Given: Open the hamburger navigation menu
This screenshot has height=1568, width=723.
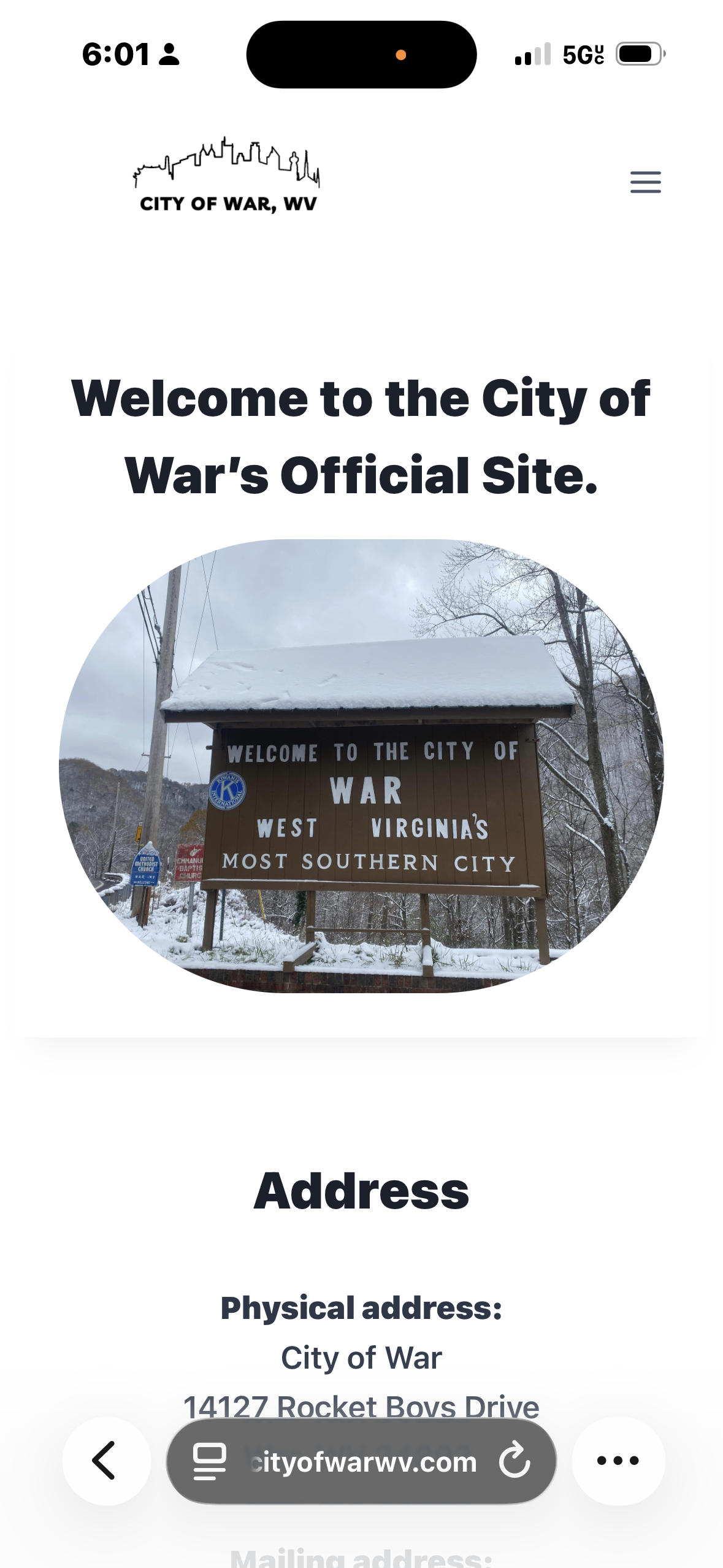Looking at the screenshot, I should point(645,182).
